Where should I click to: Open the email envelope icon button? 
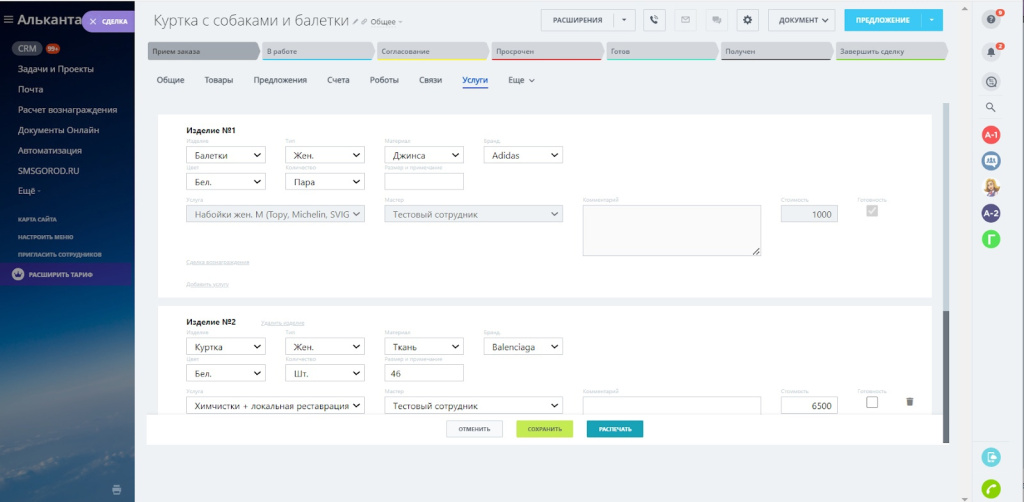tap(685, 20)
